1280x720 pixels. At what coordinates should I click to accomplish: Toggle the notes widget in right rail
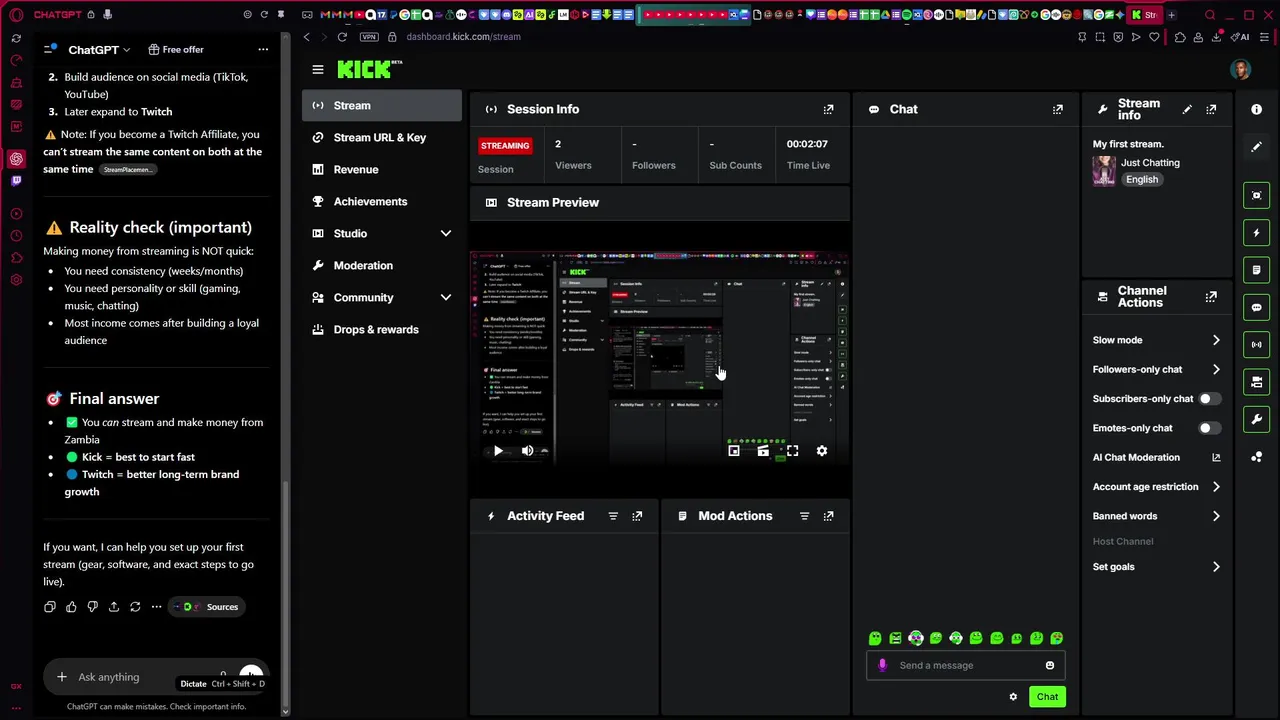(1257, 270)
